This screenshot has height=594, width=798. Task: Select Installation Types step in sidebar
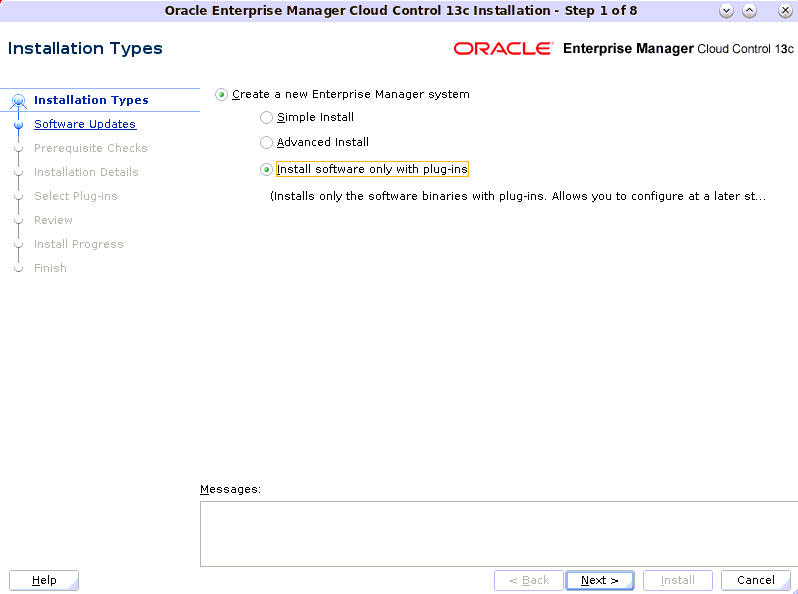[x=91, y=100]
